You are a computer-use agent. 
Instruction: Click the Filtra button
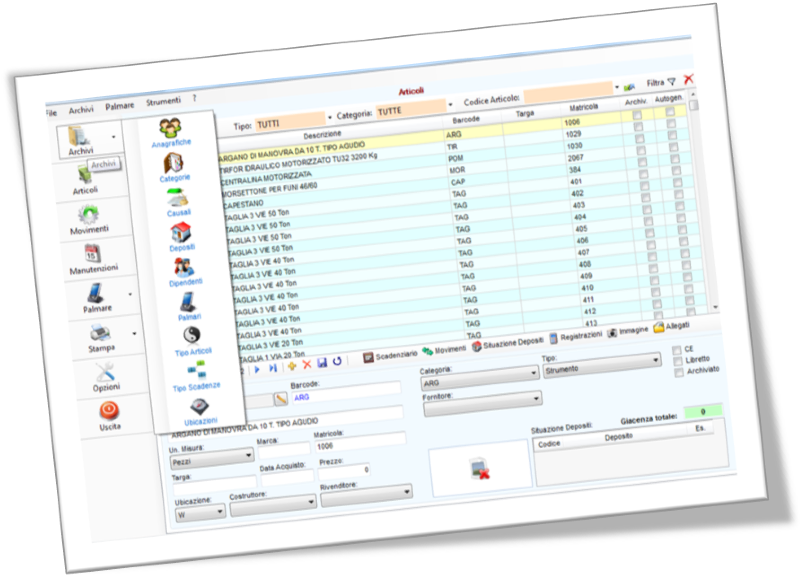(x=661, y=82)
